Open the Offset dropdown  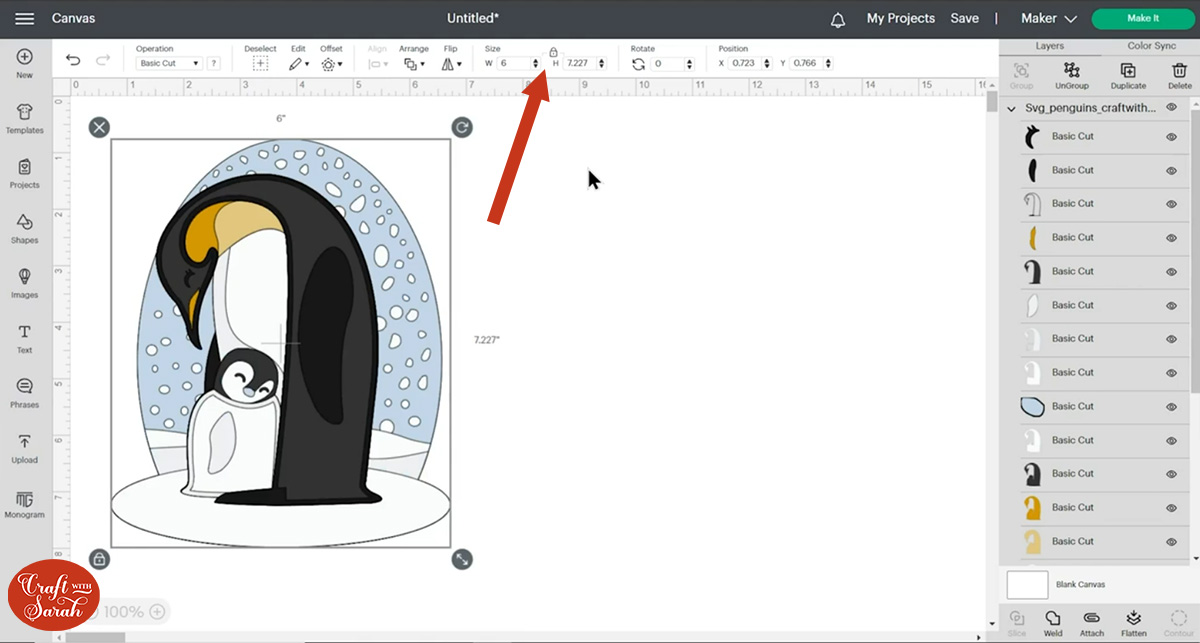(332, 63)
